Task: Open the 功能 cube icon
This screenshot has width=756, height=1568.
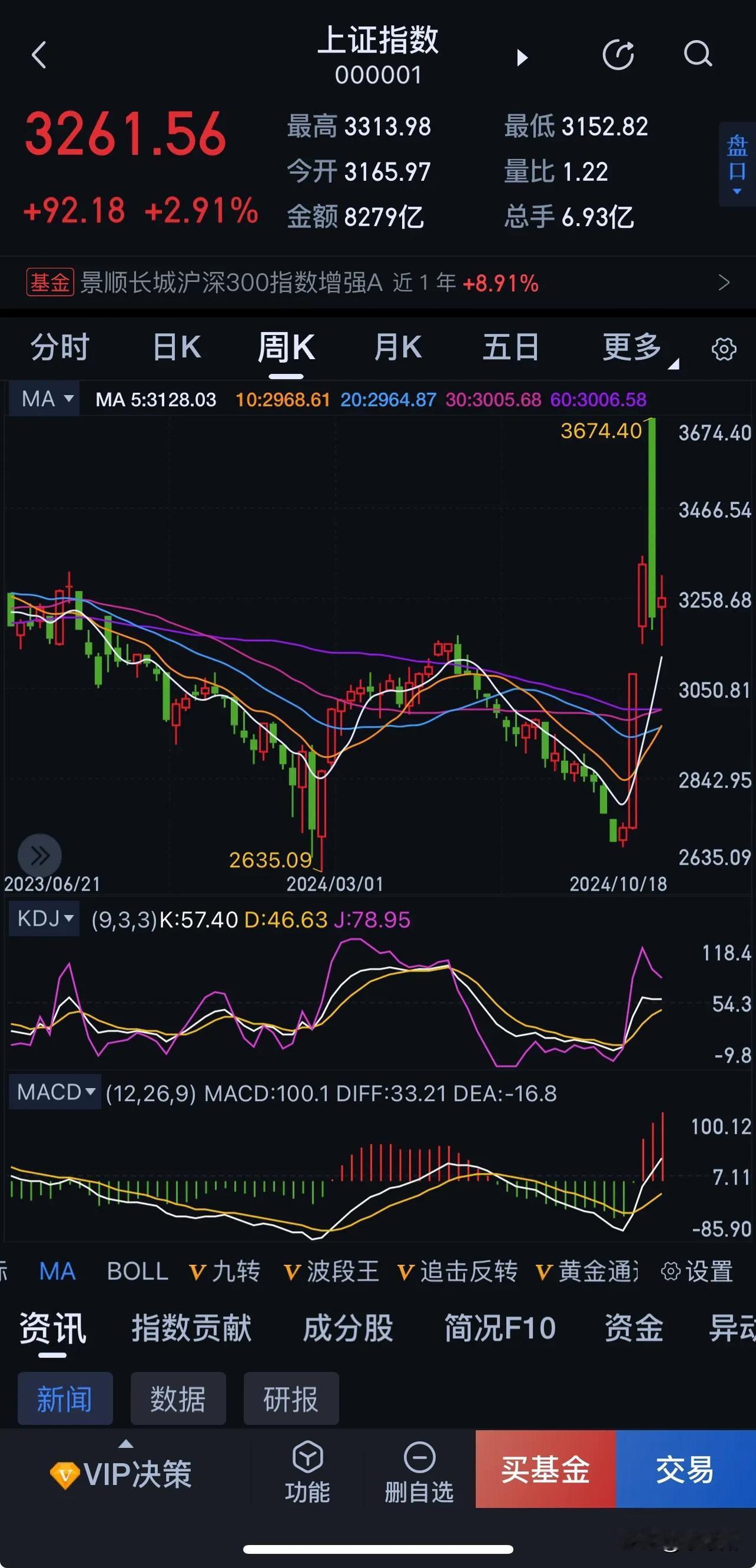Action: (307, 1457)
